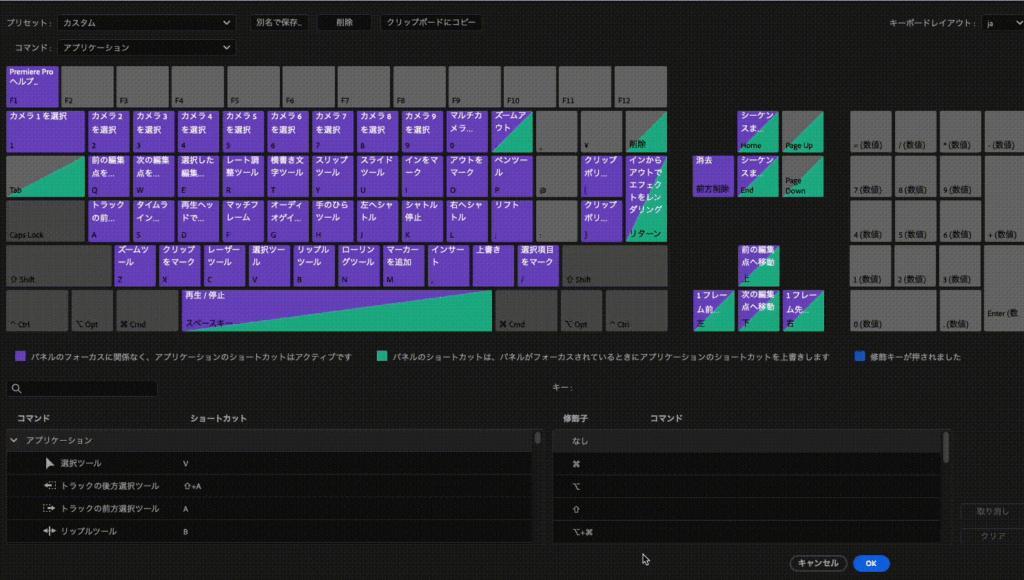The height and width of the screenshot is (580, 1024).
Task: Select the ⌥ modifier row
Action: (x=747, y=487)
